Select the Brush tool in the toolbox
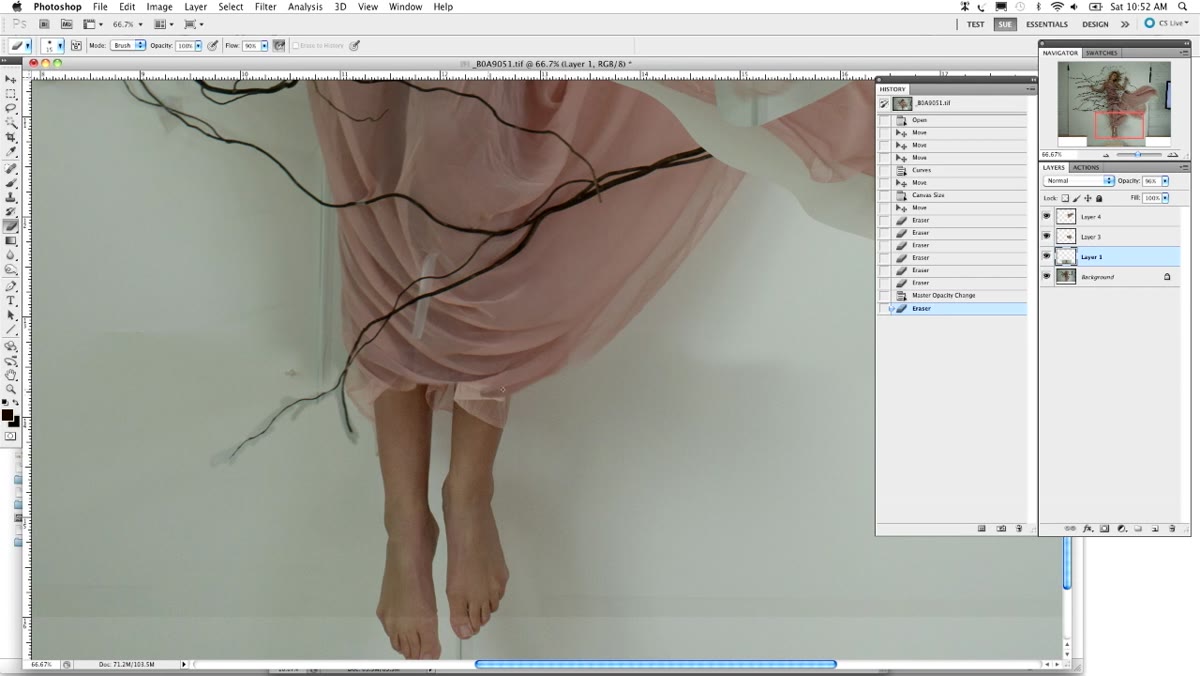The image size is (1200, 676). point(11,183)
